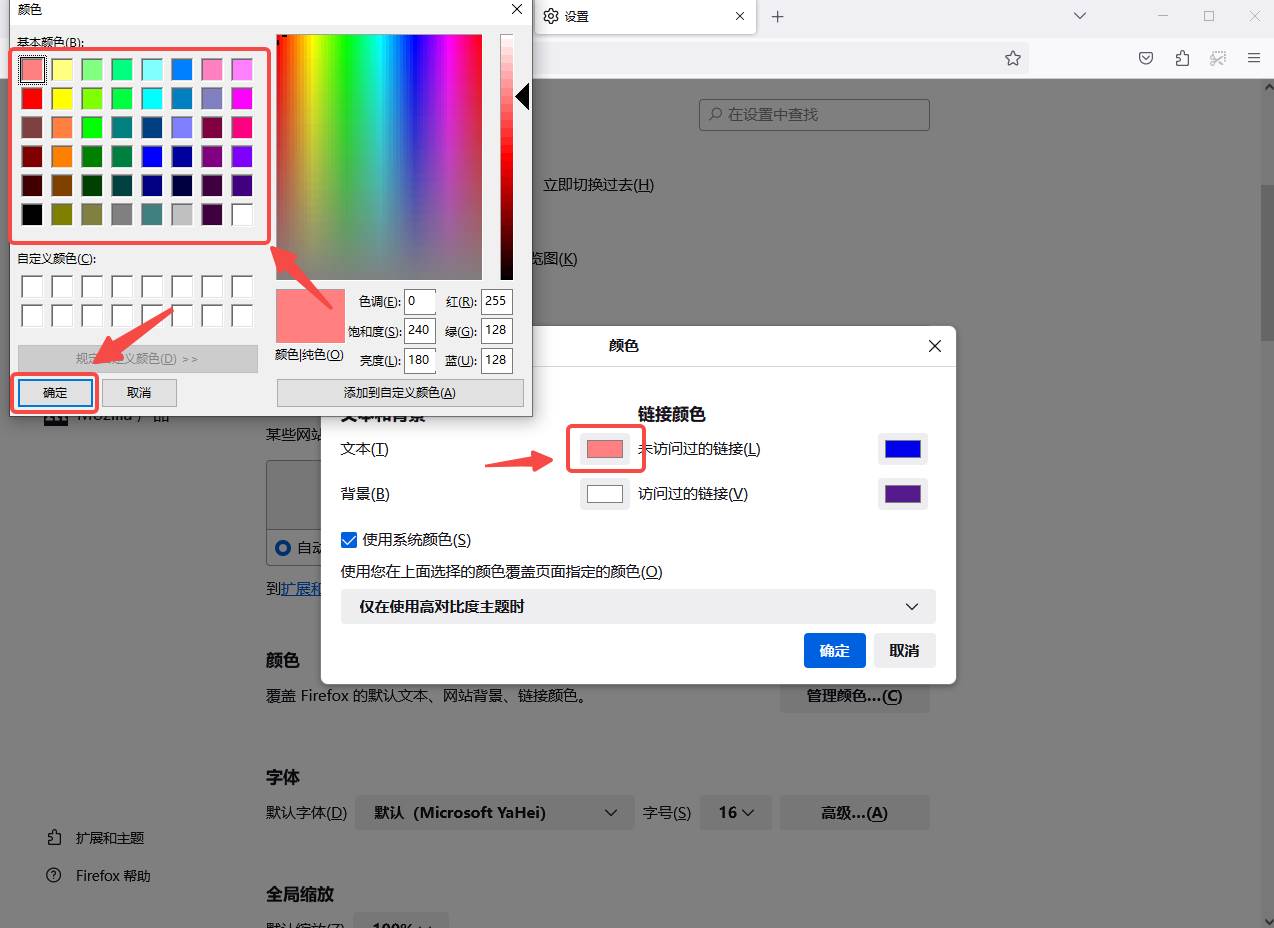Click the 管理颜色 button

pos(855,696)
